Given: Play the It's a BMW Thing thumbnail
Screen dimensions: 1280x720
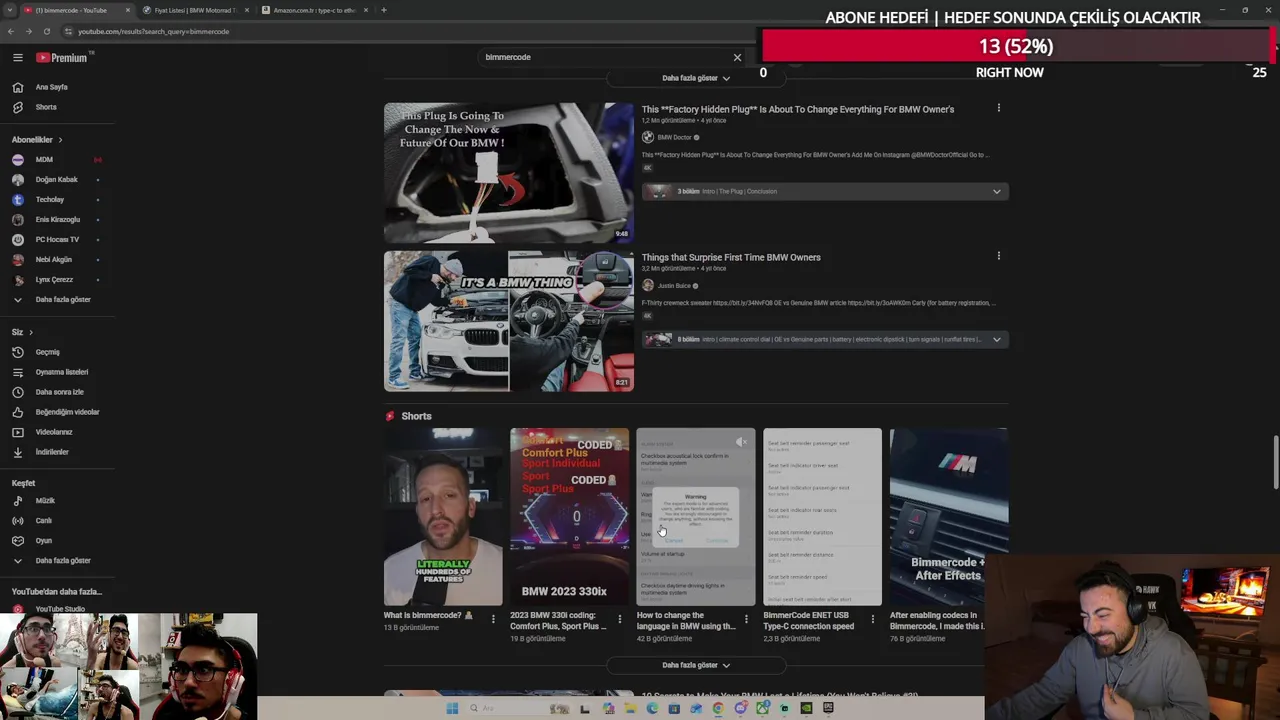Looking at the screenshot, I should pos(508,321).
